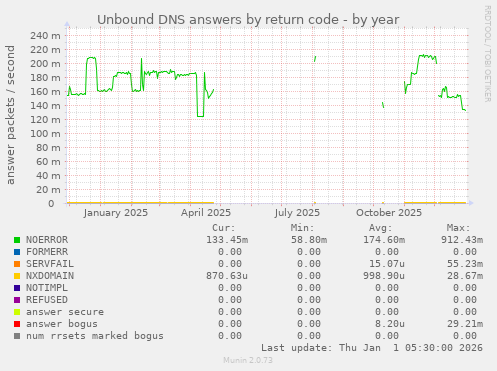The image size is (497, 371).
Task: Select the num rrsets marked bogus label
Action: pos(95,336)
